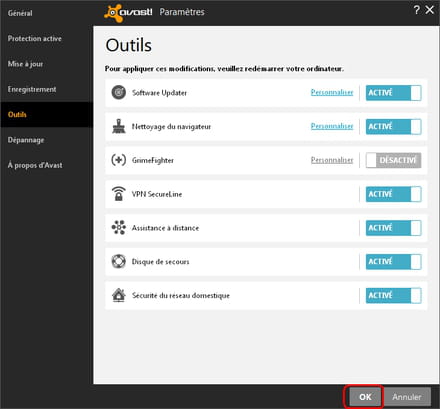Click the Sécurité du réseau domestique house icon
Image resolution: width=440 pixels, height=409 pixels.
119,295
